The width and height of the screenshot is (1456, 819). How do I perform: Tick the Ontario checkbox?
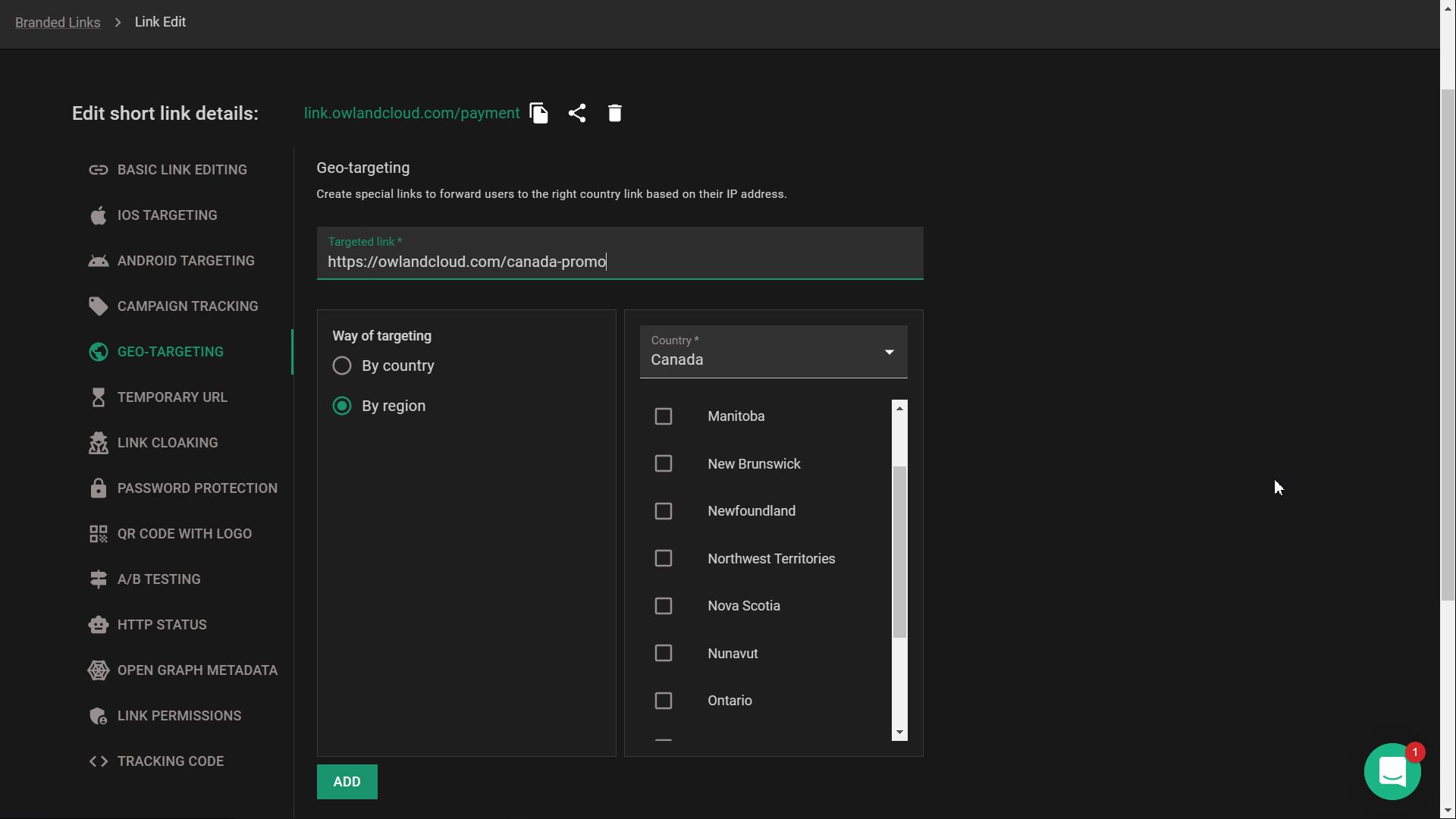(x=664, y=701)
